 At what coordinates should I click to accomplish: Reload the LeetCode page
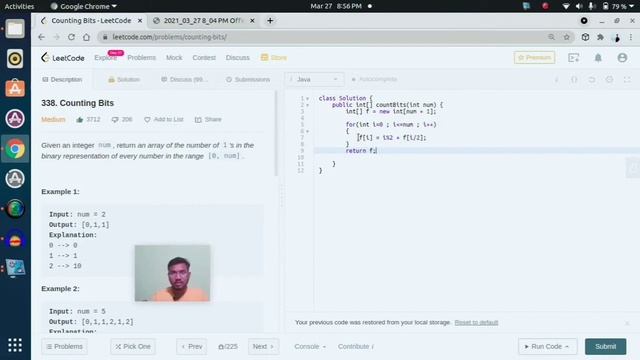tap(71, 37)
